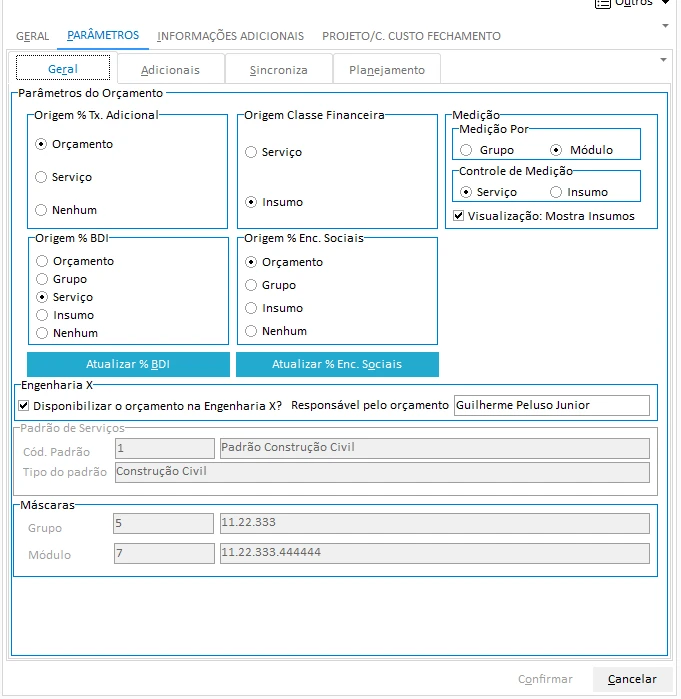Screen dimensions: 681x699
Task: Click the Atualizar % Enc. Sociais button
Action: click(337, 365)
